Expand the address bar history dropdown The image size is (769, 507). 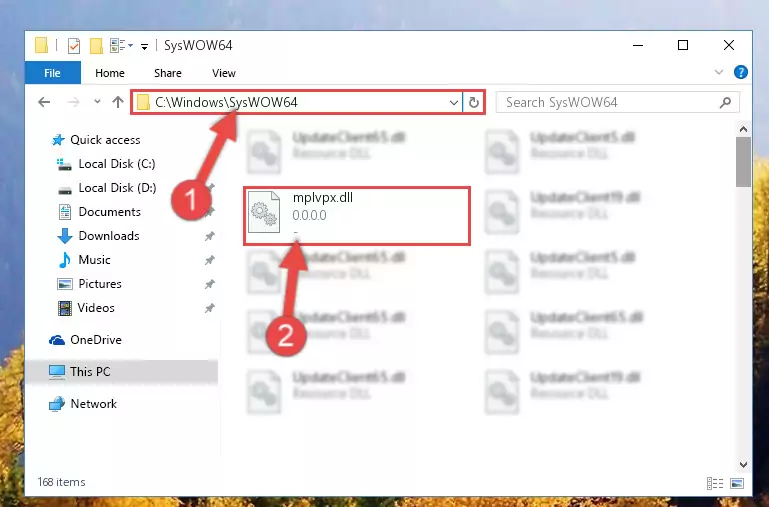click(454, 102)
